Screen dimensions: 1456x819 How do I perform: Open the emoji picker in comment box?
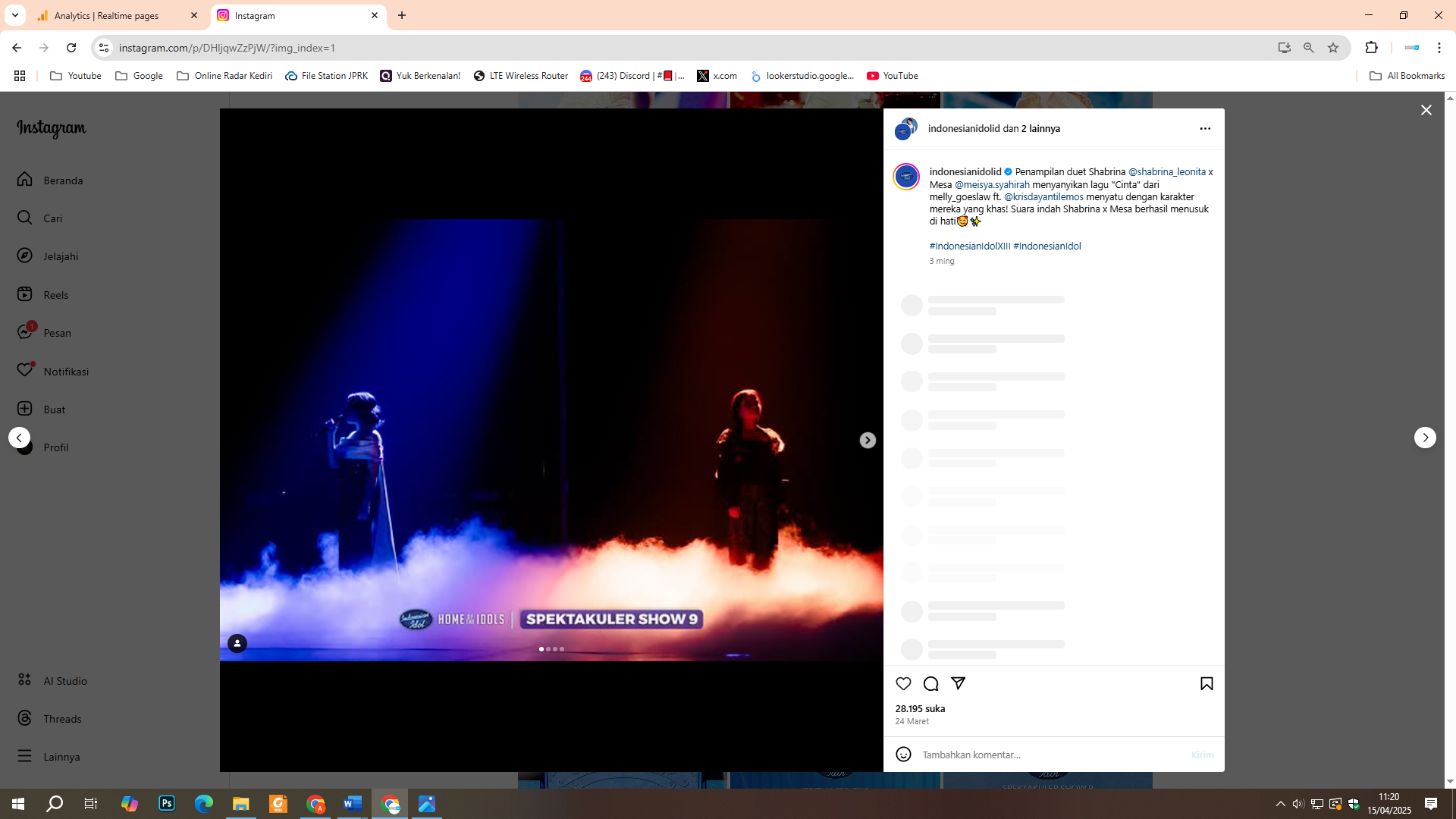(903, 754)
